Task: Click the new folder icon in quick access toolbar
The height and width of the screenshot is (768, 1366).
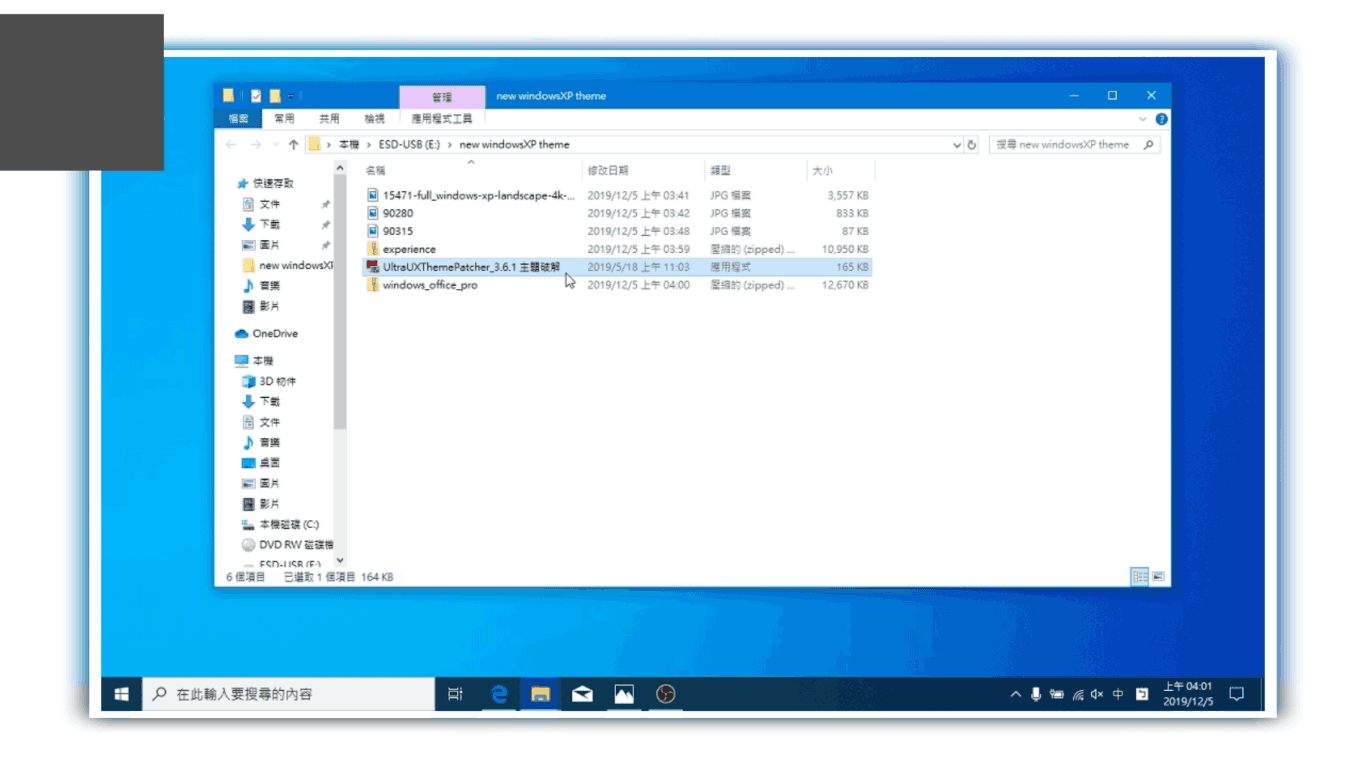Action: [x=274, y=96]
